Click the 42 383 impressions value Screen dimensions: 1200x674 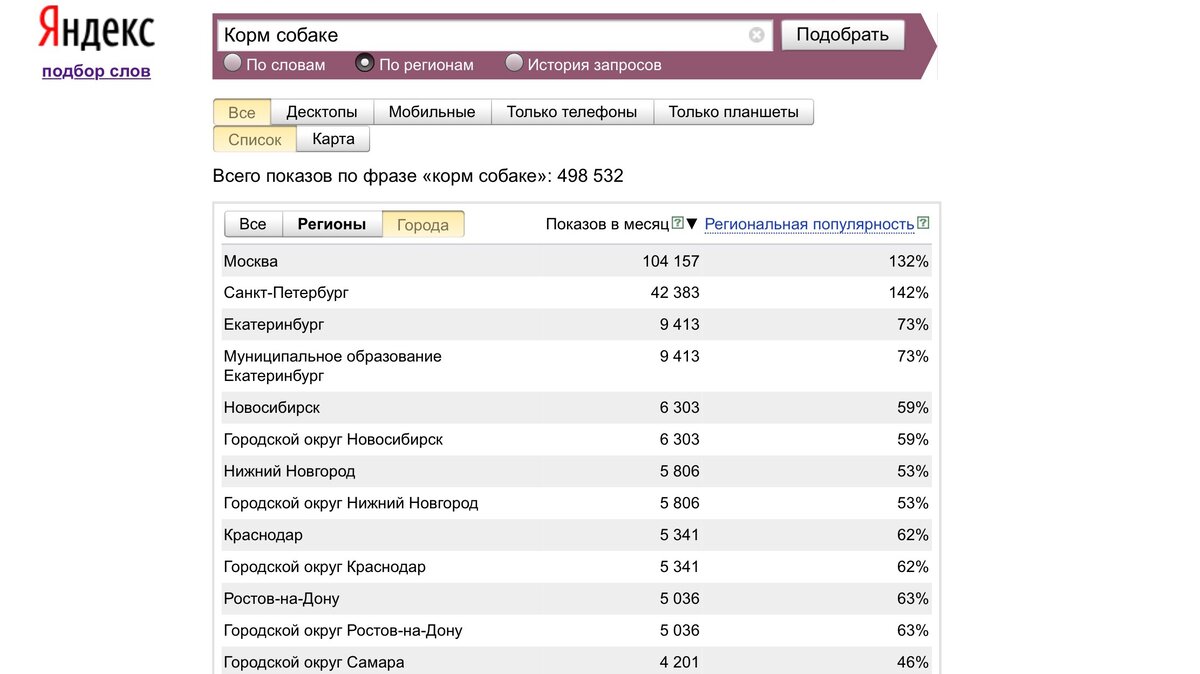pyautogui.click(x=675, y=293)
